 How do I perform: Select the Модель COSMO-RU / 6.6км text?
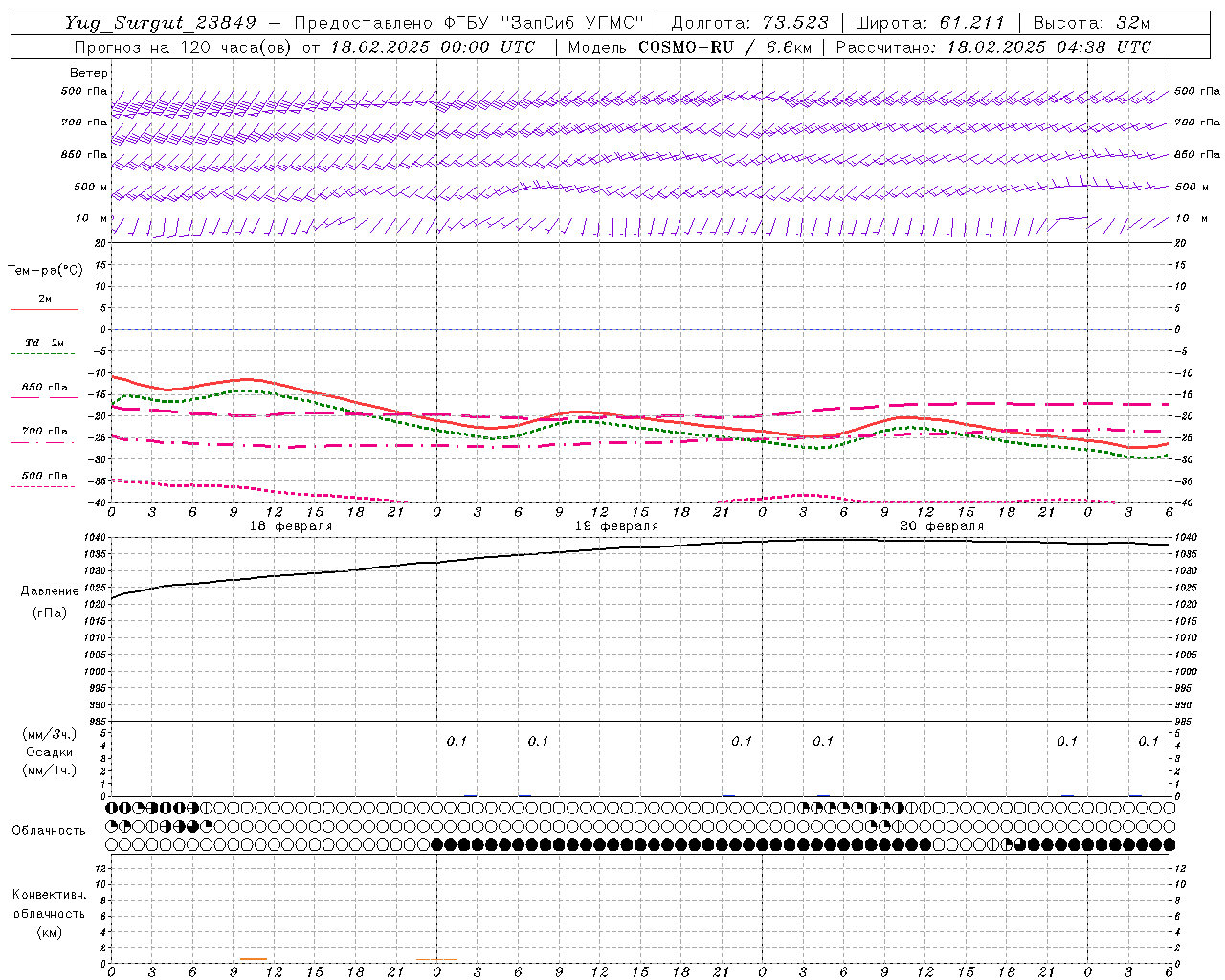click(x=689, y=47)
